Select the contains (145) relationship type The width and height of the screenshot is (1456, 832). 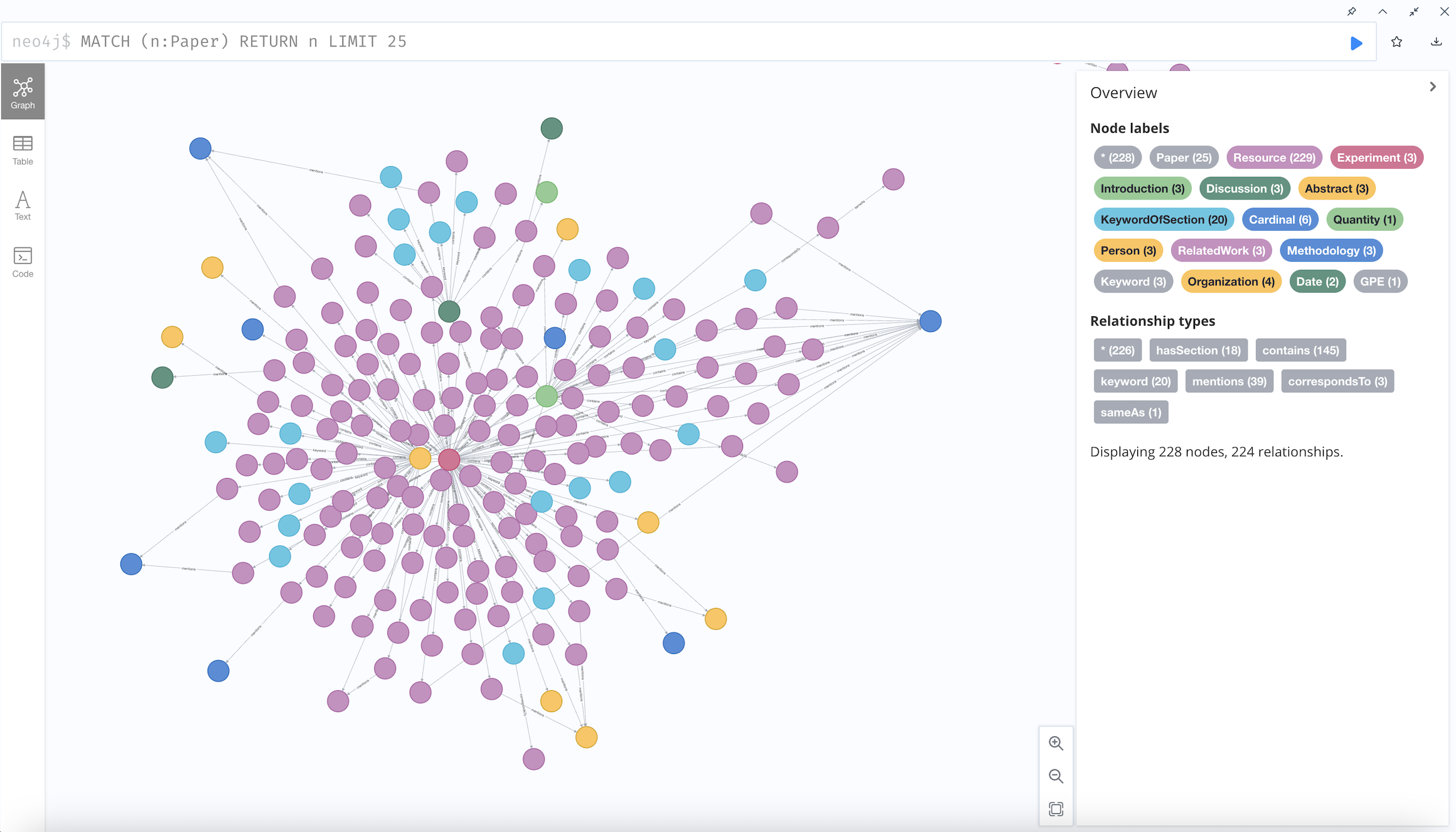click(1300, 350)
